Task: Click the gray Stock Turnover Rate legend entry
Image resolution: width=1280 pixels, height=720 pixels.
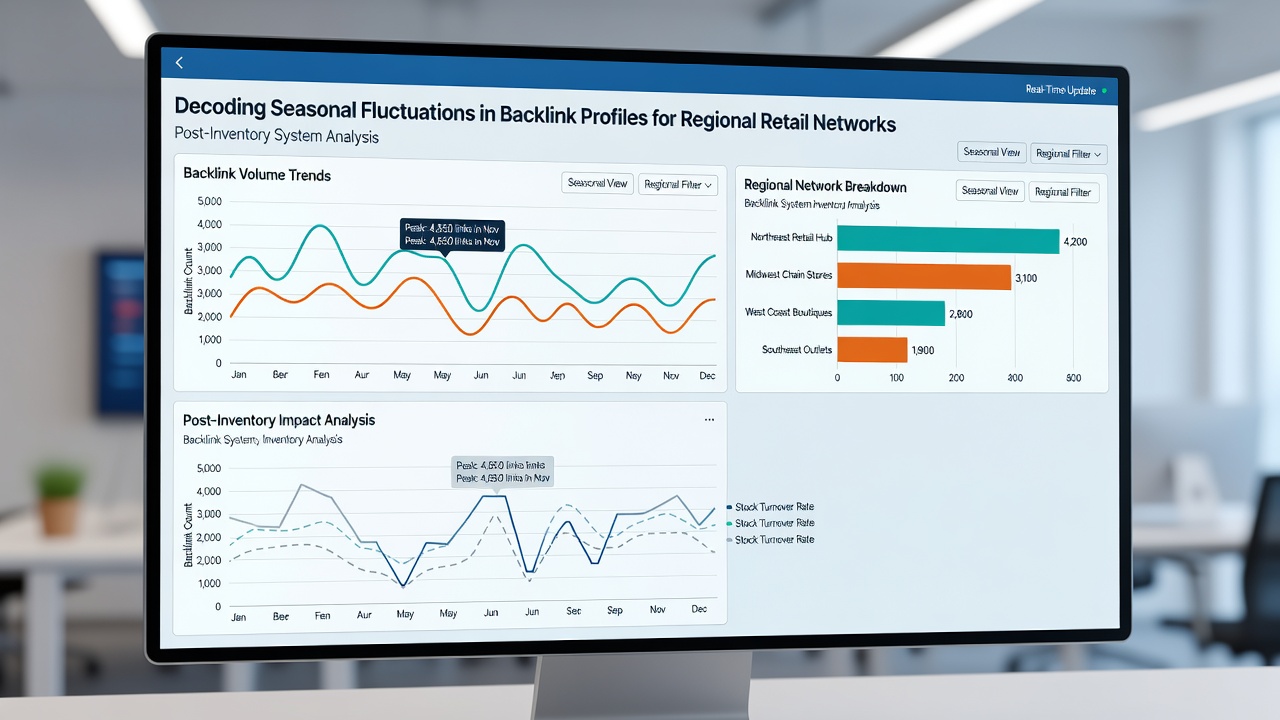Action: 771,540
